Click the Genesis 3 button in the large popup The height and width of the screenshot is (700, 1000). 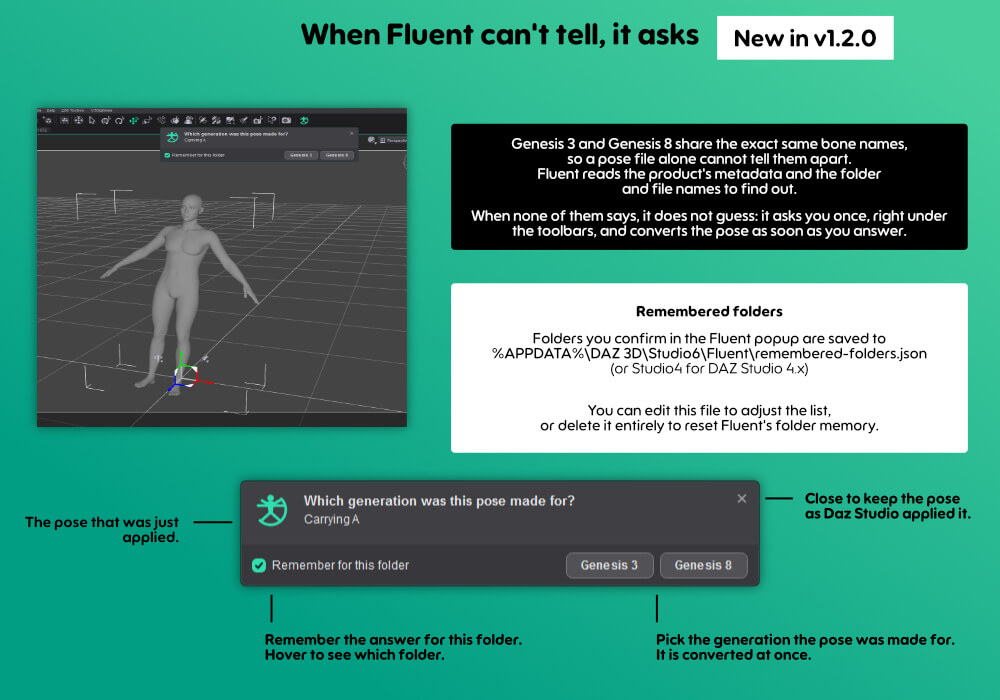coord(609,565)
